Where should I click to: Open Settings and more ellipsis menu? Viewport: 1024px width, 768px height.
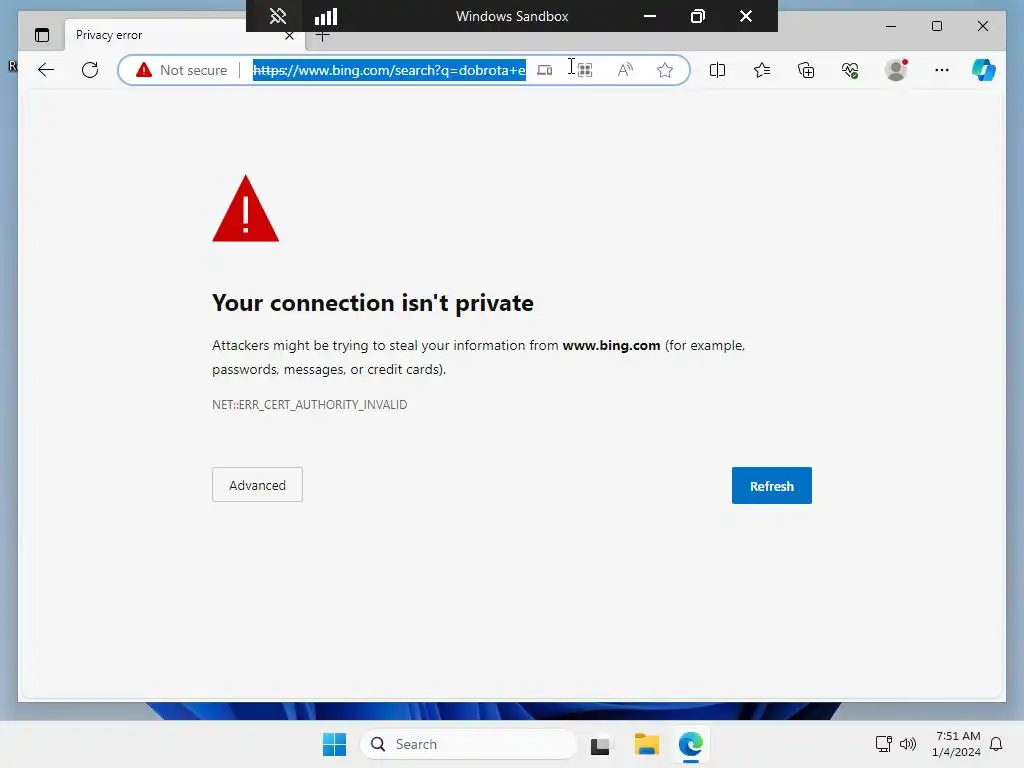942,70
